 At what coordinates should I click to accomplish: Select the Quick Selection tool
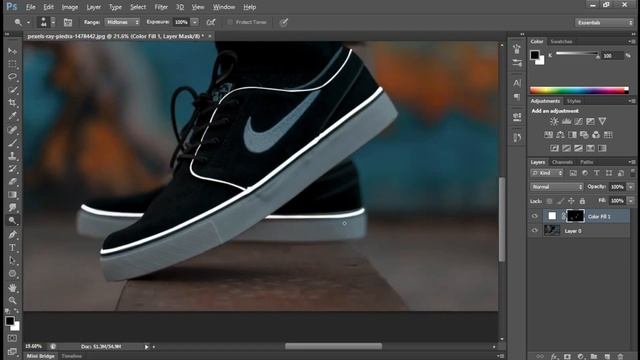[12, 90]
